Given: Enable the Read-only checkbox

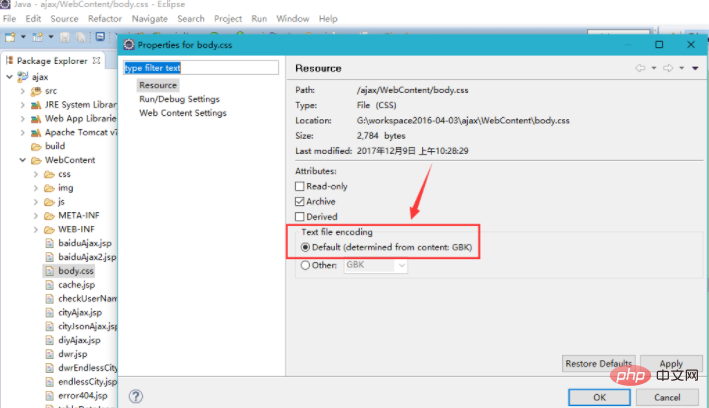Looking at the screenshot, I should pos(299,186).
